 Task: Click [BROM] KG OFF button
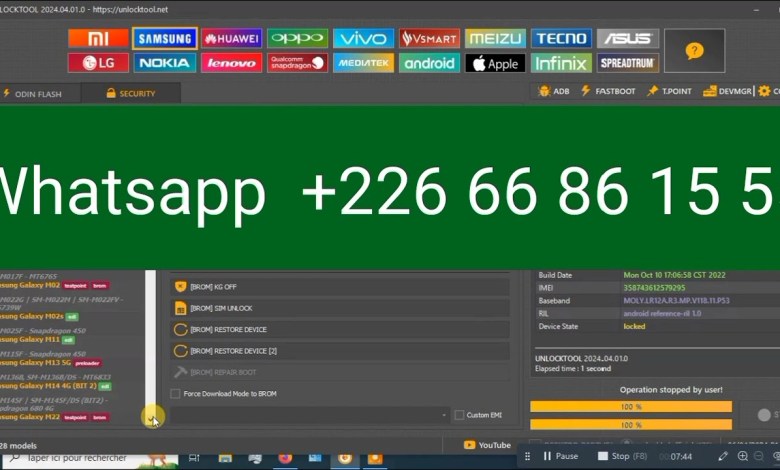click(338, 286)
